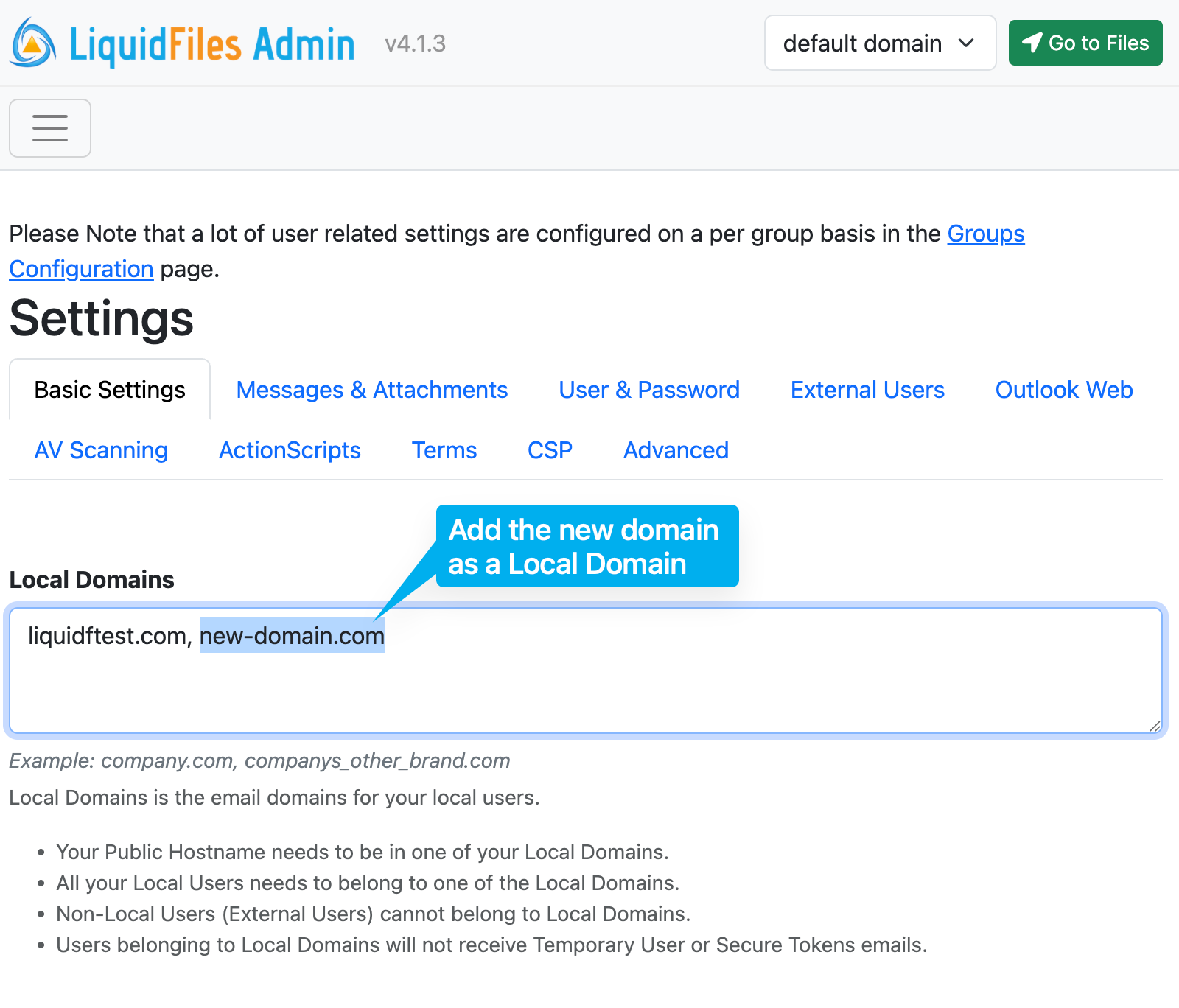Open the Terms configuration tab
This screenshot has width=1179, height=1008.
point(444,449)
